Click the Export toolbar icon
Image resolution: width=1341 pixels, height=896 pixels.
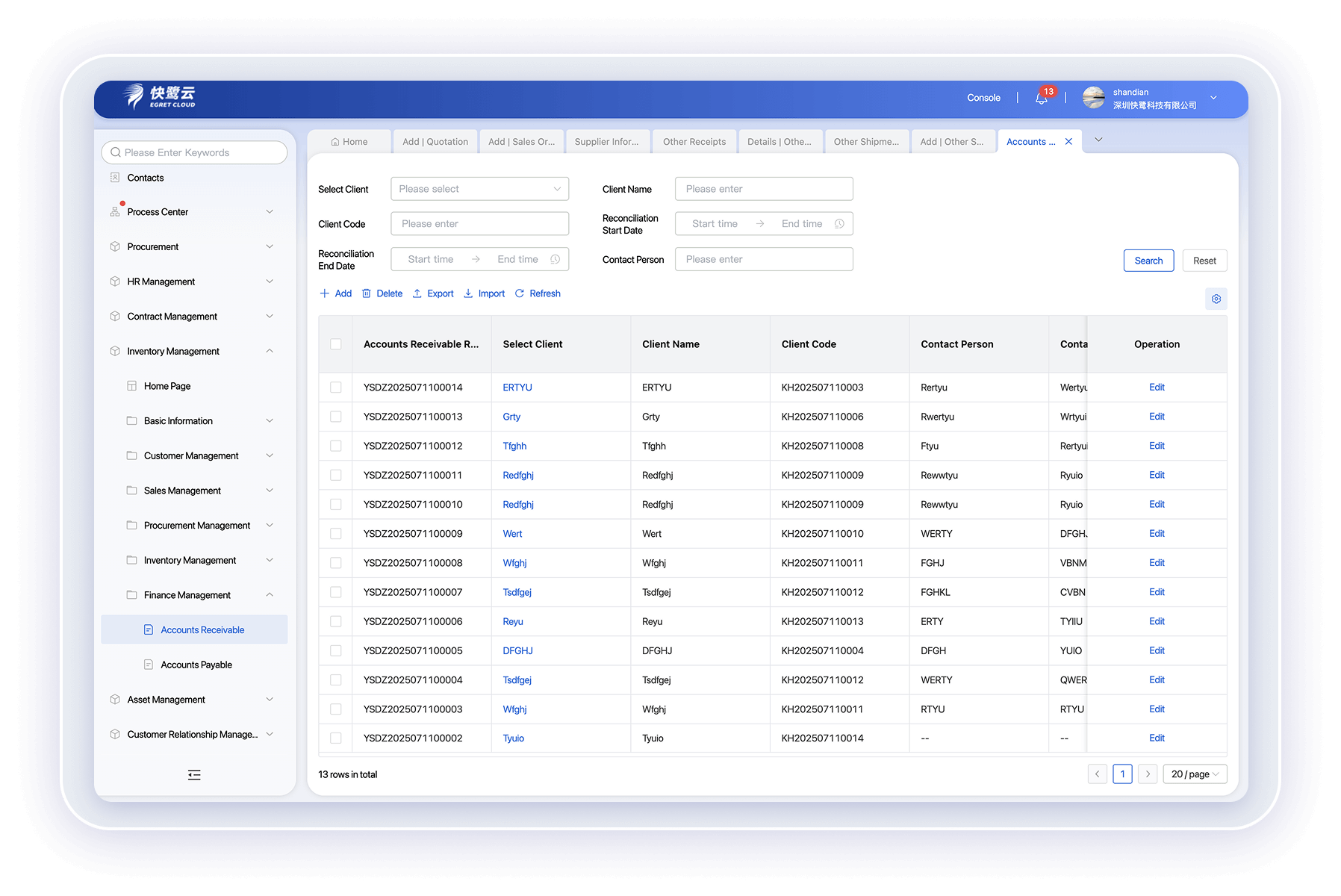(x=417, y=293)
